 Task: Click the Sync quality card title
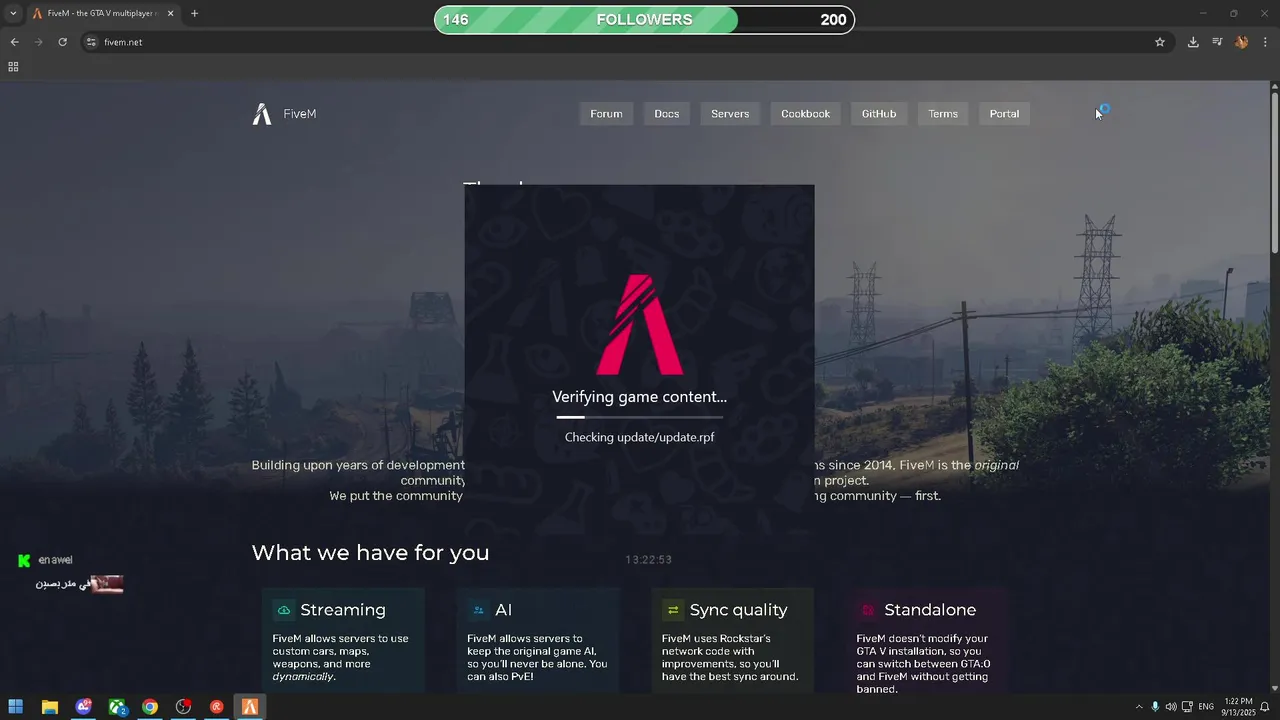739,610
